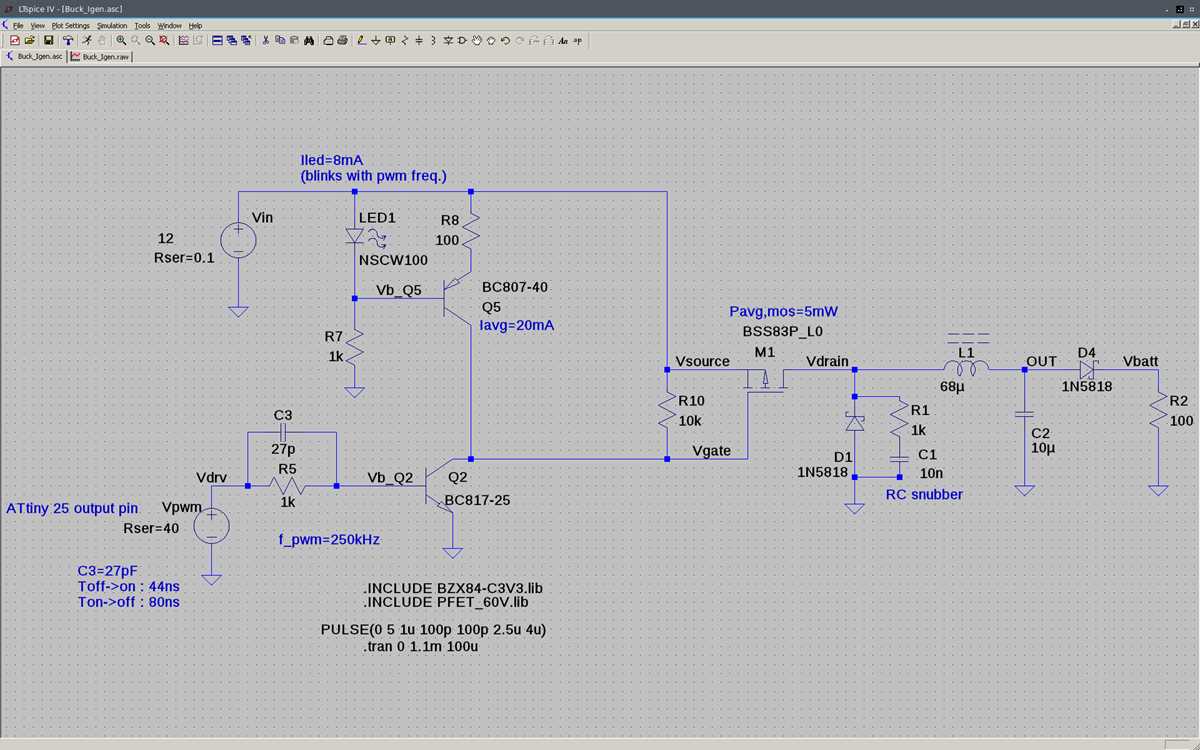Image resolution: width=1200 pixels, height=750 pixels.
Task: Click the 'f_pwm=250kHz' comment
Action: click(x=329, y=539)
